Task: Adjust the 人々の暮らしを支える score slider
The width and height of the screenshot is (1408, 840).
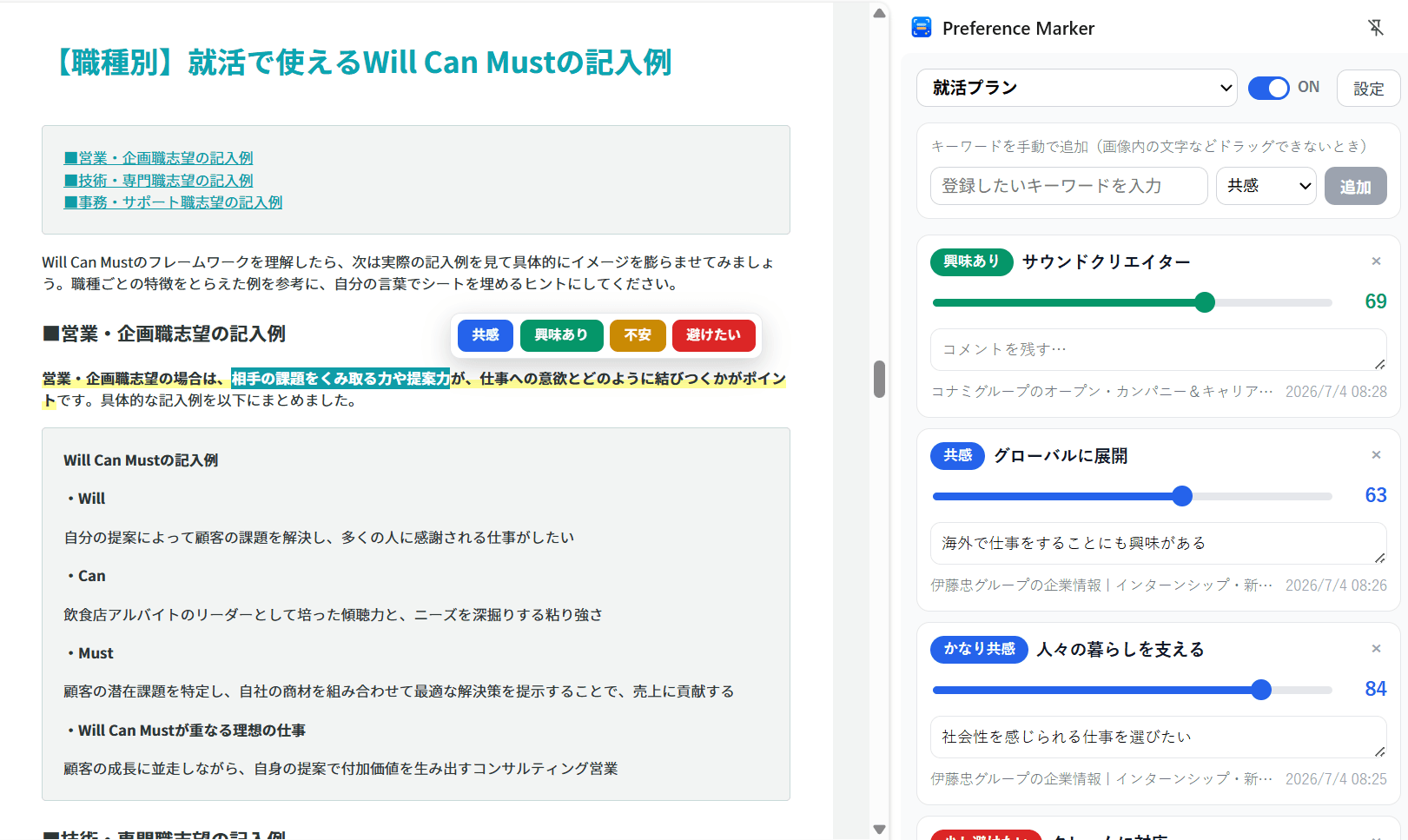Action: pos(1132,690)
